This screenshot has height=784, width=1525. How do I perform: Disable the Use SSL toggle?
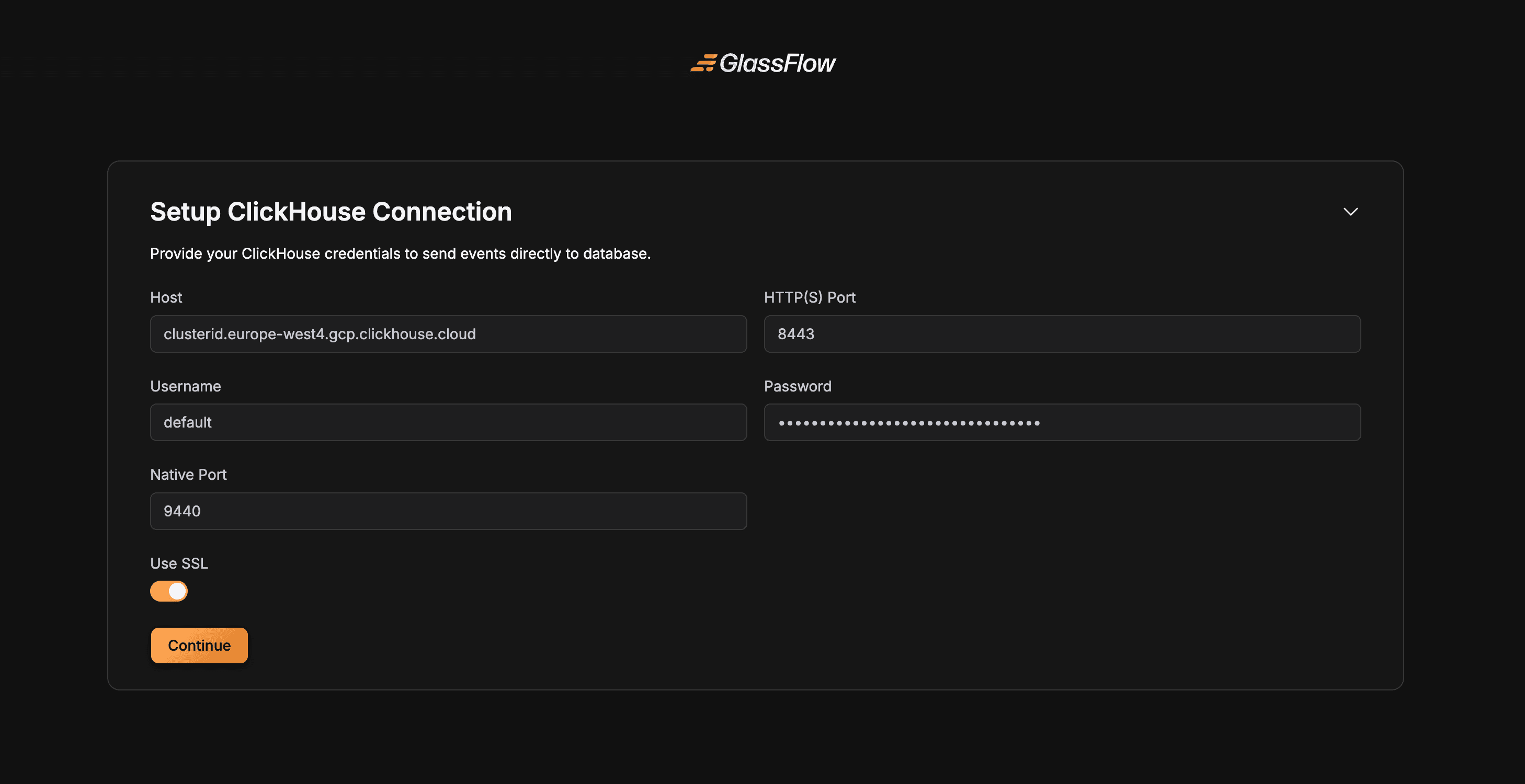point(169,591)
